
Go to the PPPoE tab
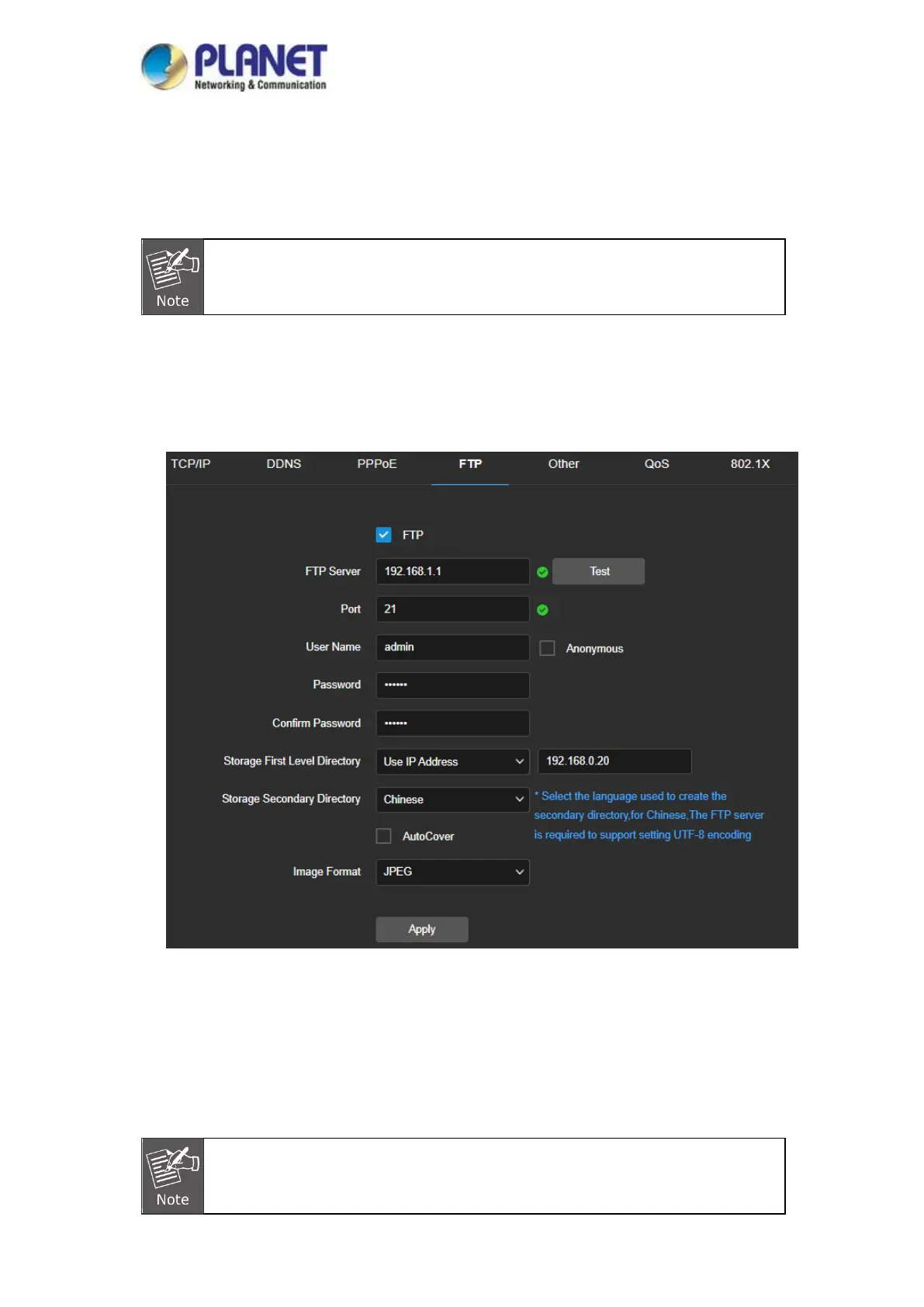[377, 464]
